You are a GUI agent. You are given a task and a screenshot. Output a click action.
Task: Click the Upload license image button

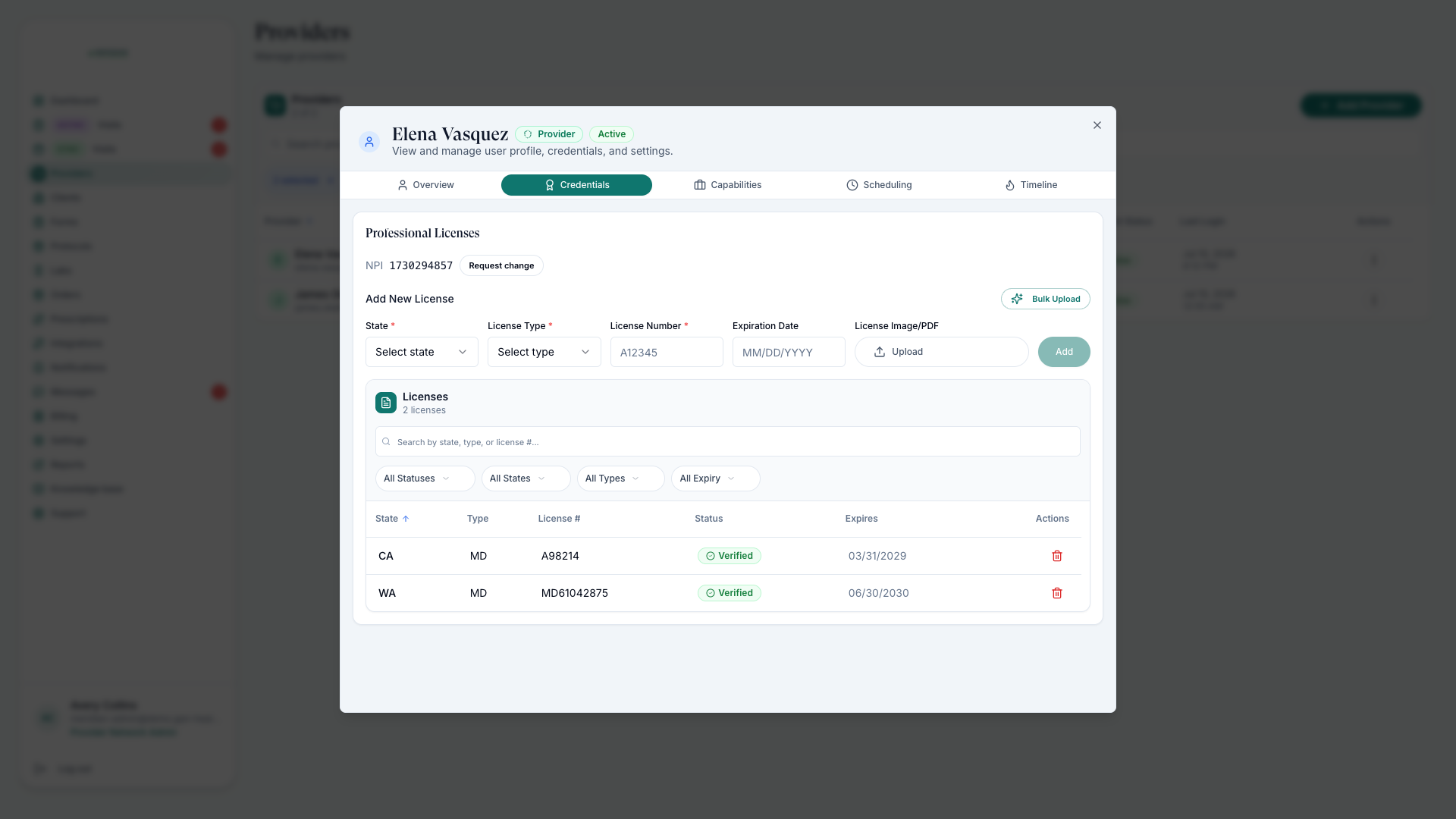pos(941,352)
